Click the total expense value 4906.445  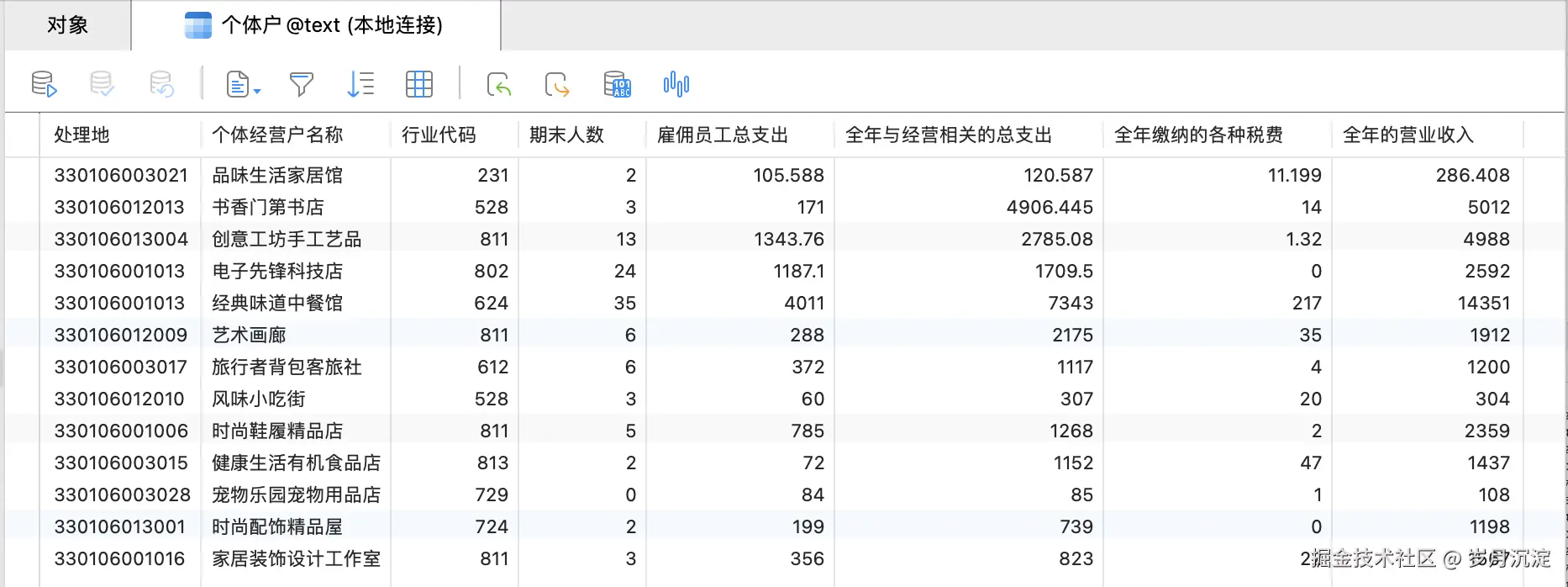(1050, 207)
